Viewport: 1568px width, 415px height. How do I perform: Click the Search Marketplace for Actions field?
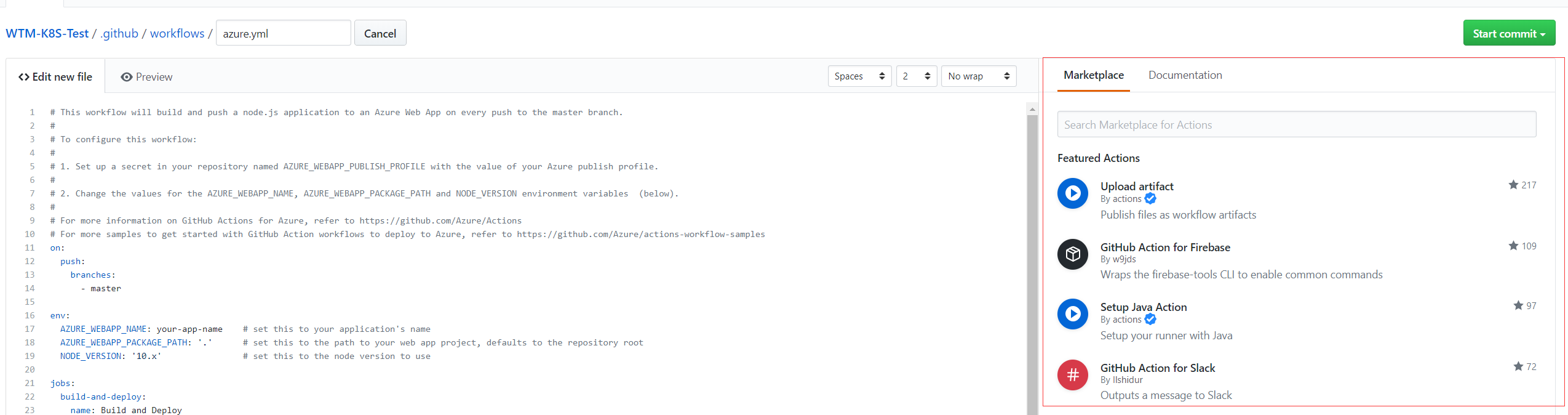point(1296,125)
